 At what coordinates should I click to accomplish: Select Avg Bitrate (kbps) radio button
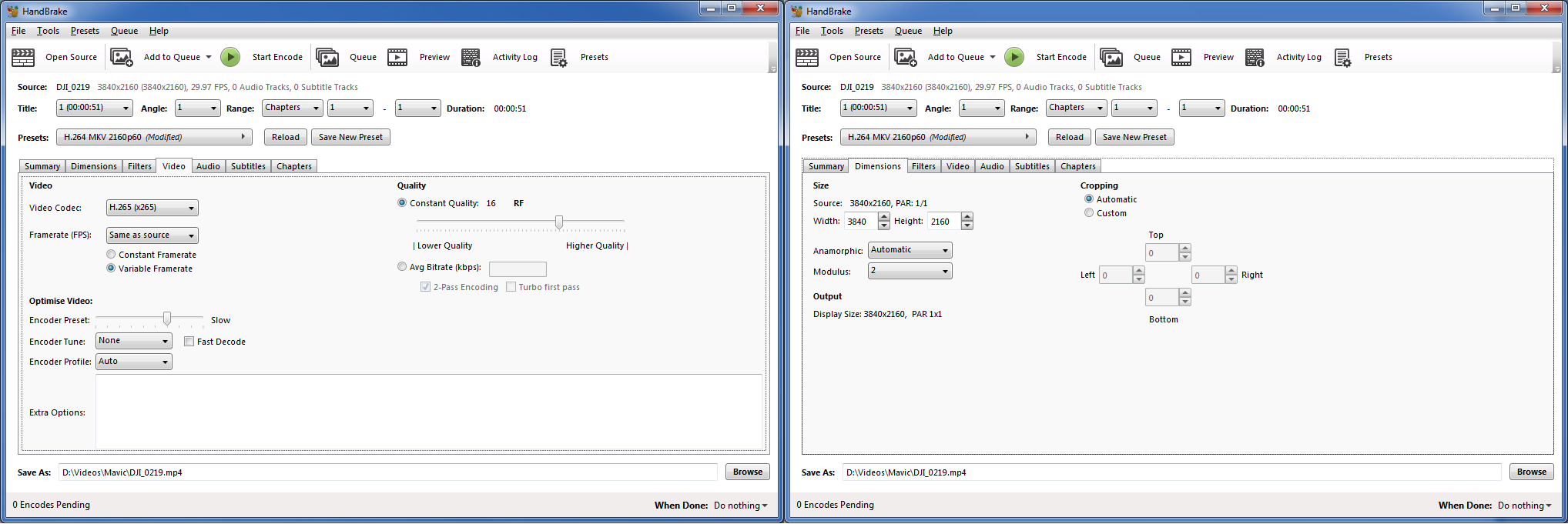[x=402, y=267]
